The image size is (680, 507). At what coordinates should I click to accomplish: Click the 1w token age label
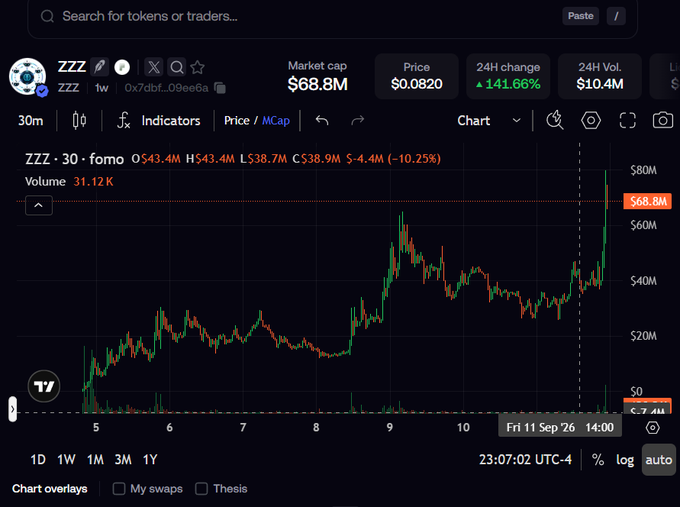click(x=101, y=88)
